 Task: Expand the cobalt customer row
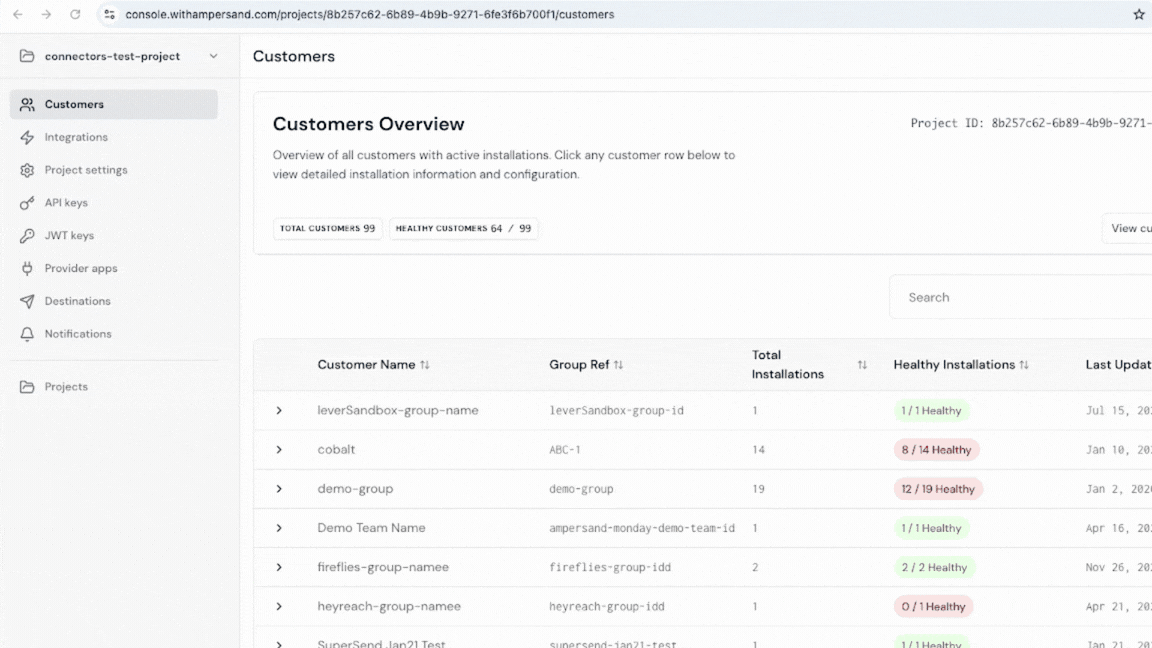[x=279, y=449]
